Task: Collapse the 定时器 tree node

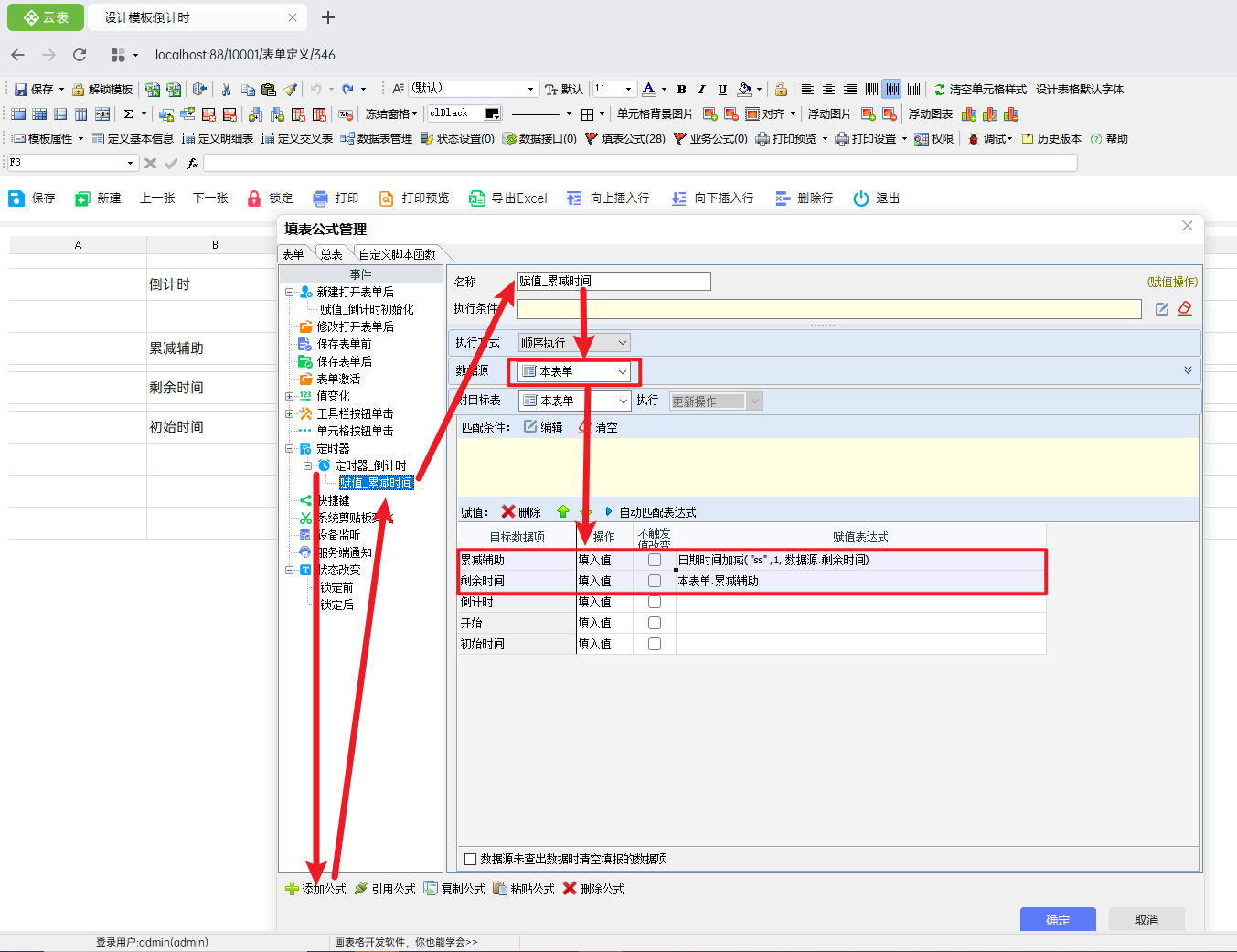Action: coord(290,449)
